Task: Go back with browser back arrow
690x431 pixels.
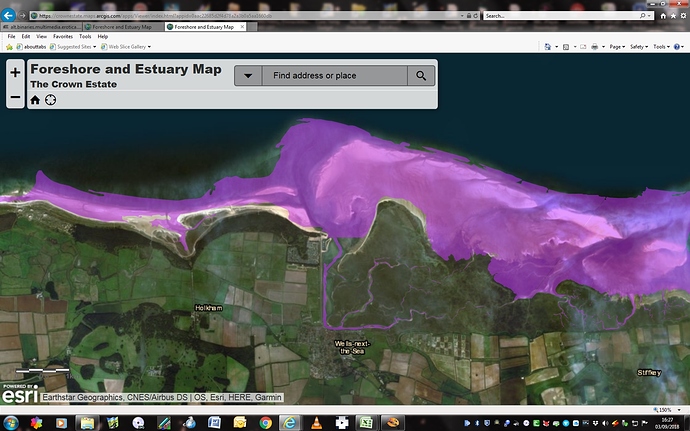Action: click(8, 15)
